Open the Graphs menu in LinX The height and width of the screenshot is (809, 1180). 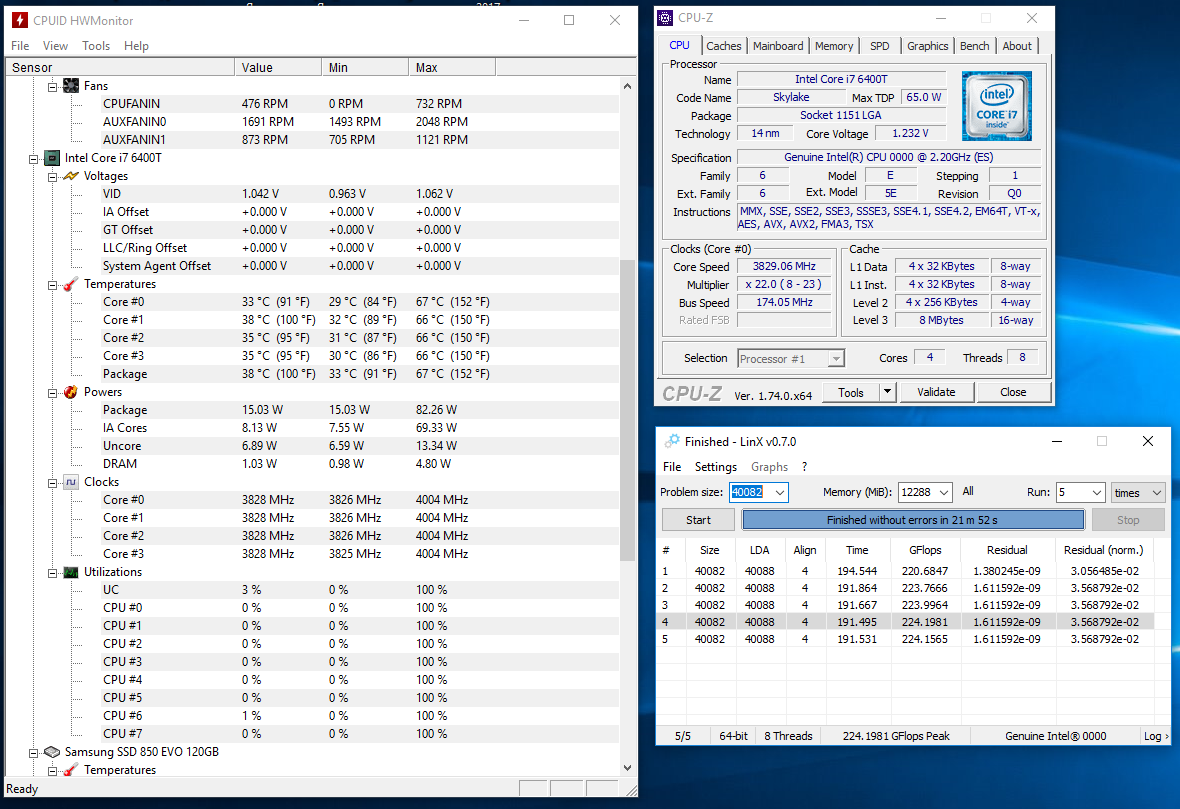769,467
